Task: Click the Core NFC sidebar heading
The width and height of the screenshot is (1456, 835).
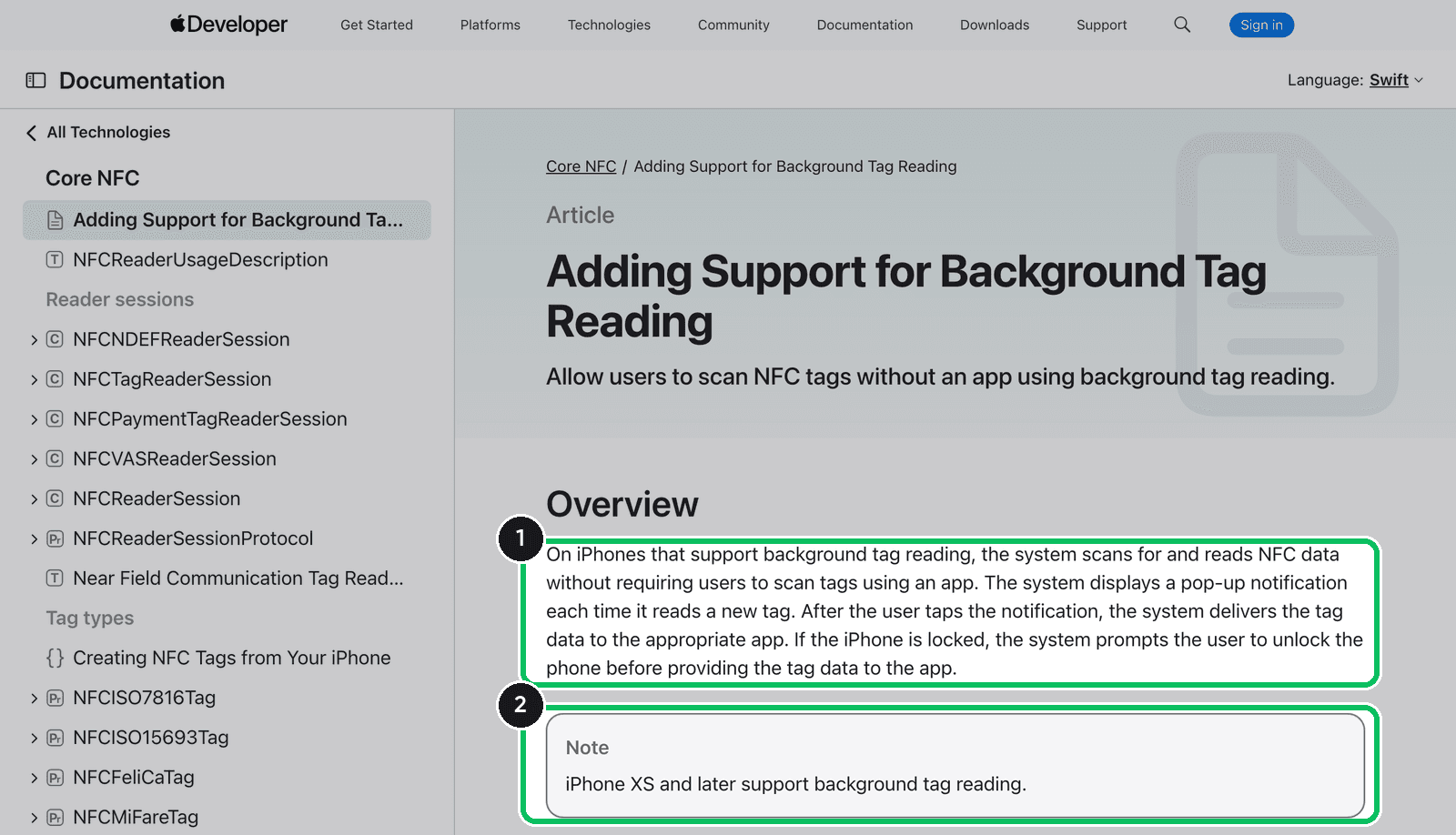Action: coord(93,178)
